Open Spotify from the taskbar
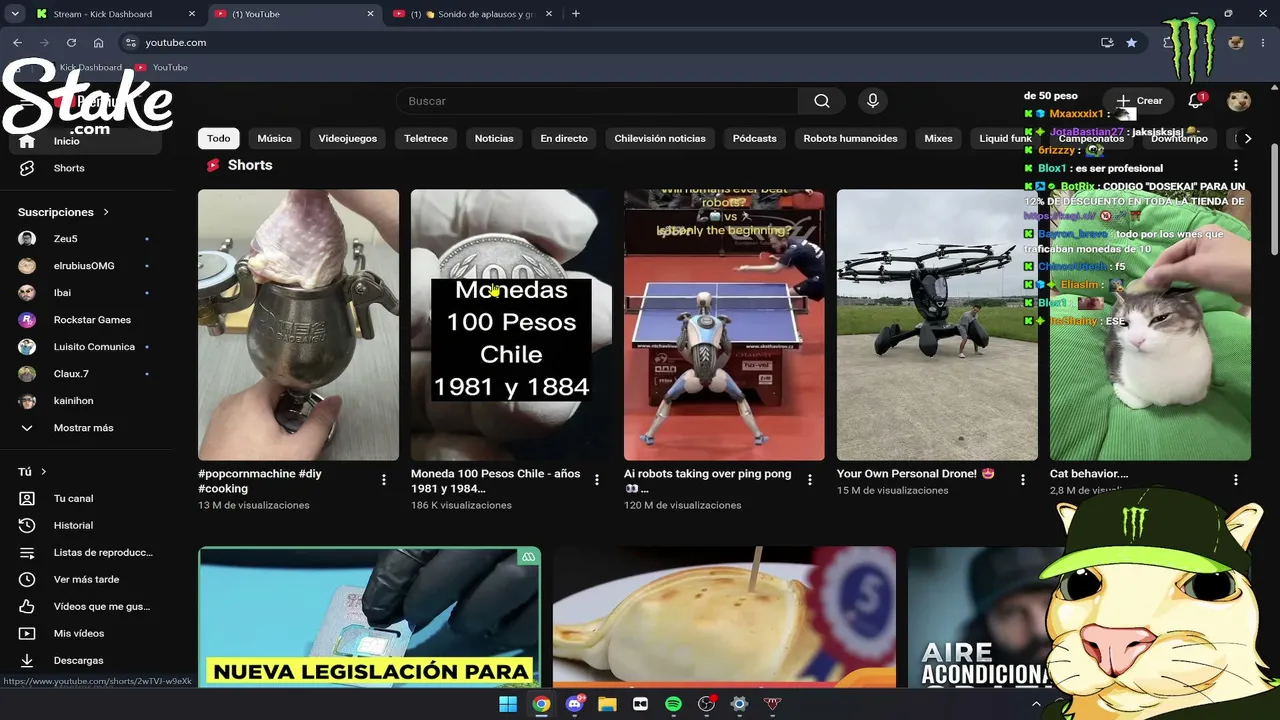 [x=673, y=704]
